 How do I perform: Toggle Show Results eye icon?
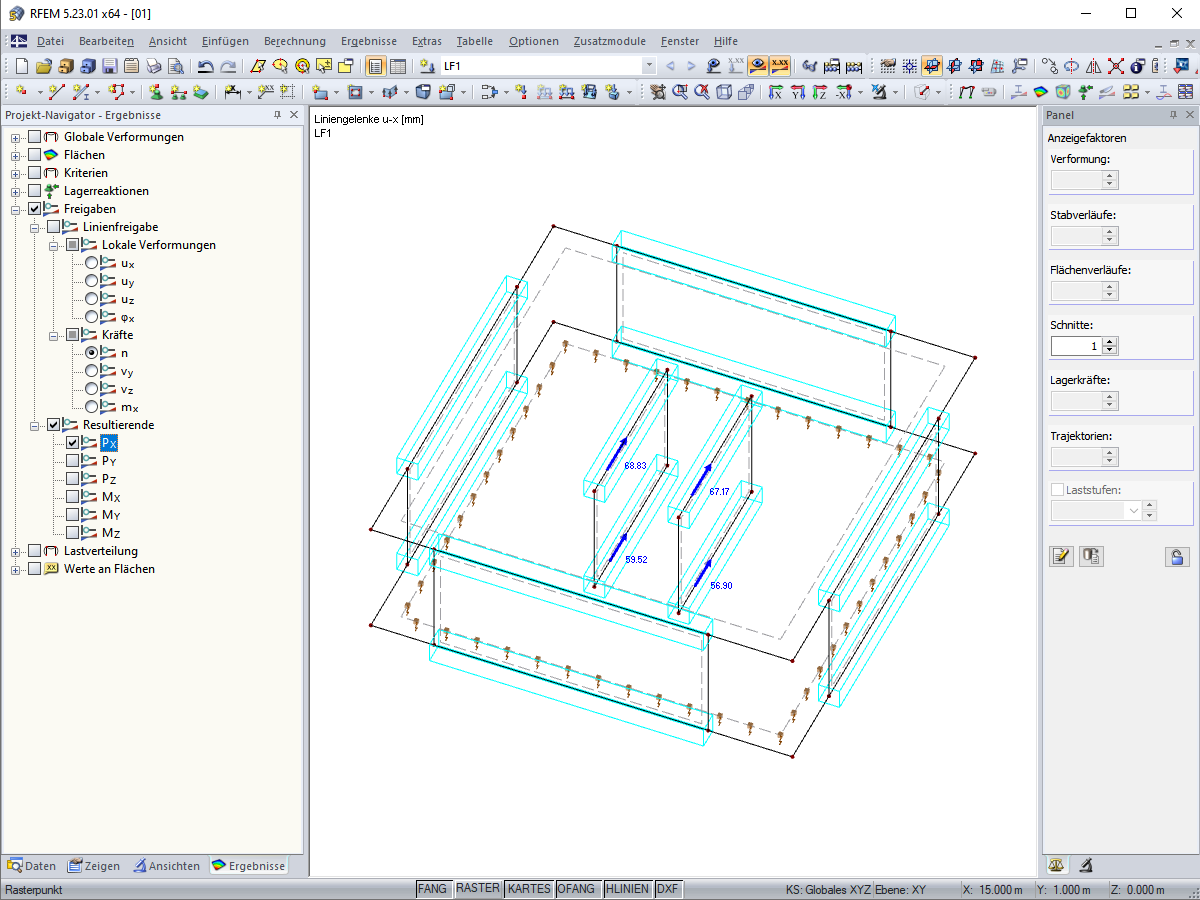(x=758, y=66)
